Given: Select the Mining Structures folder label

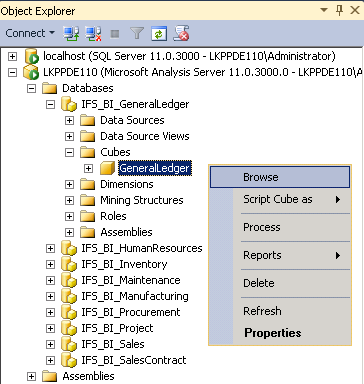Looking at the screenshot, I should click(x=142, y=200).
